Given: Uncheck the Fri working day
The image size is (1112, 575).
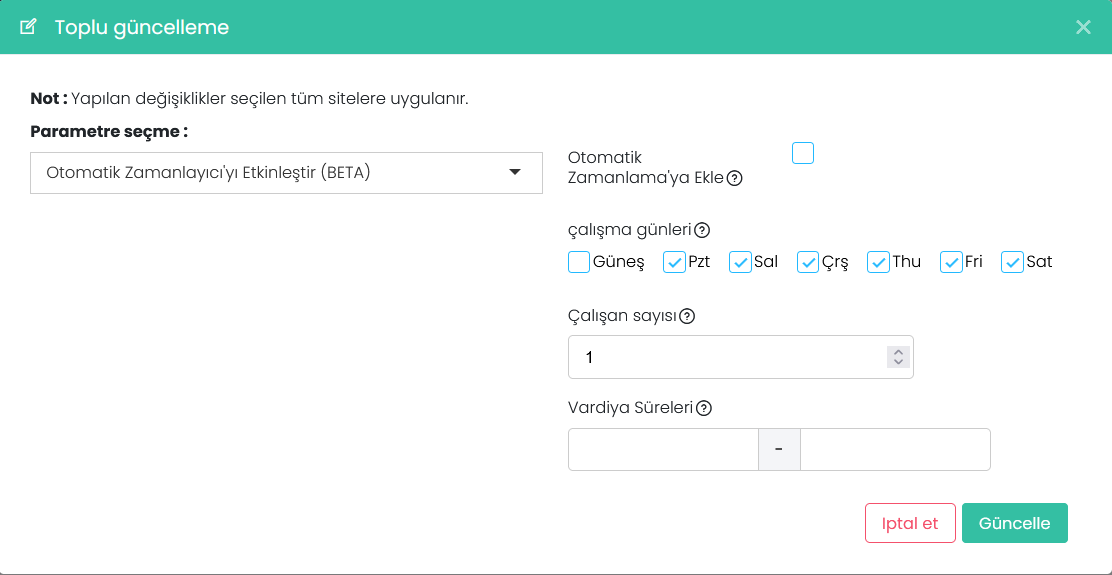Looking at the screenshot, I should (x=951, y=262).
